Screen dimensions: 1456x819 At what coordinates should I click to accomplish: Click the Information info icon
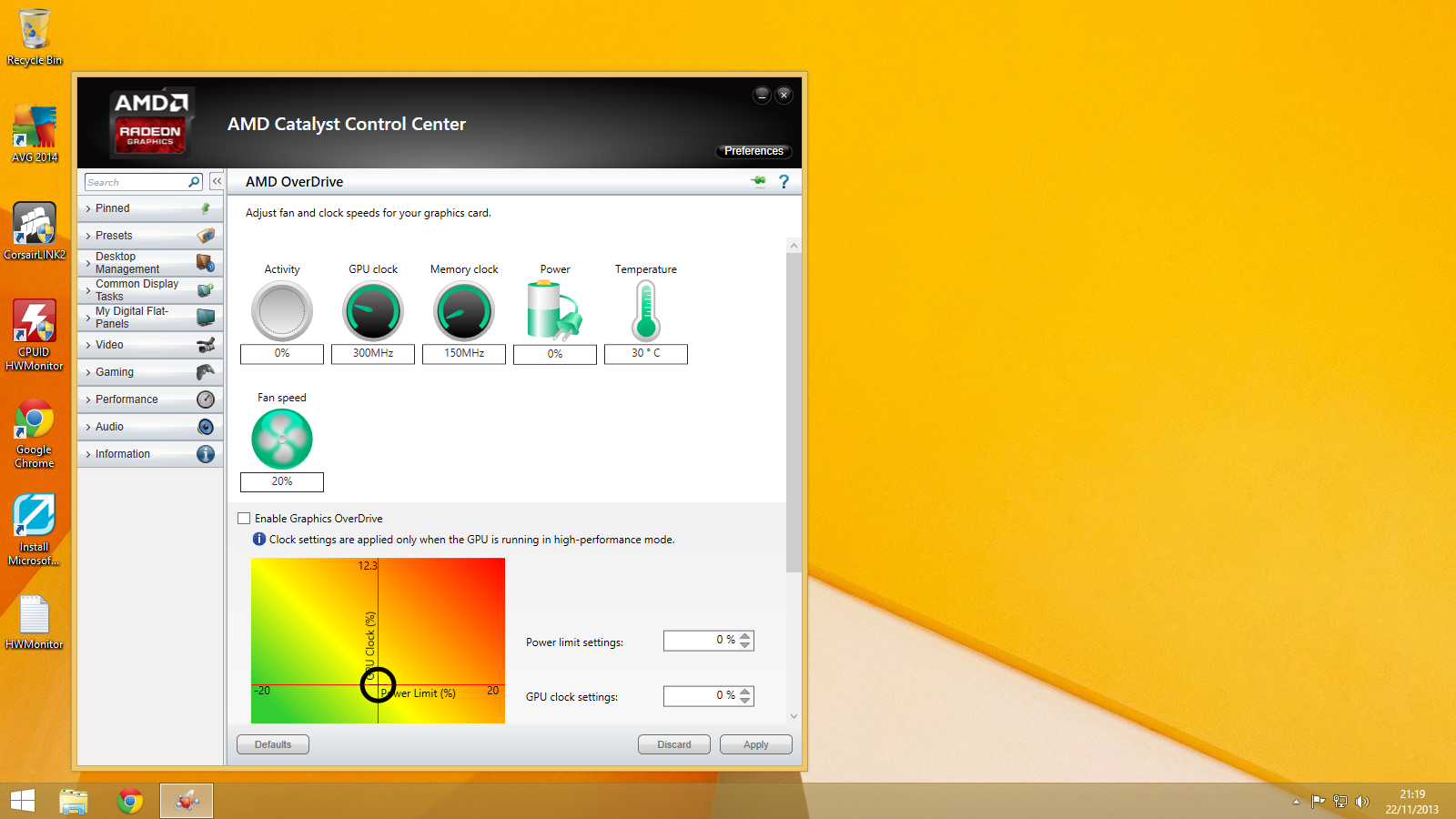point(206,453)
